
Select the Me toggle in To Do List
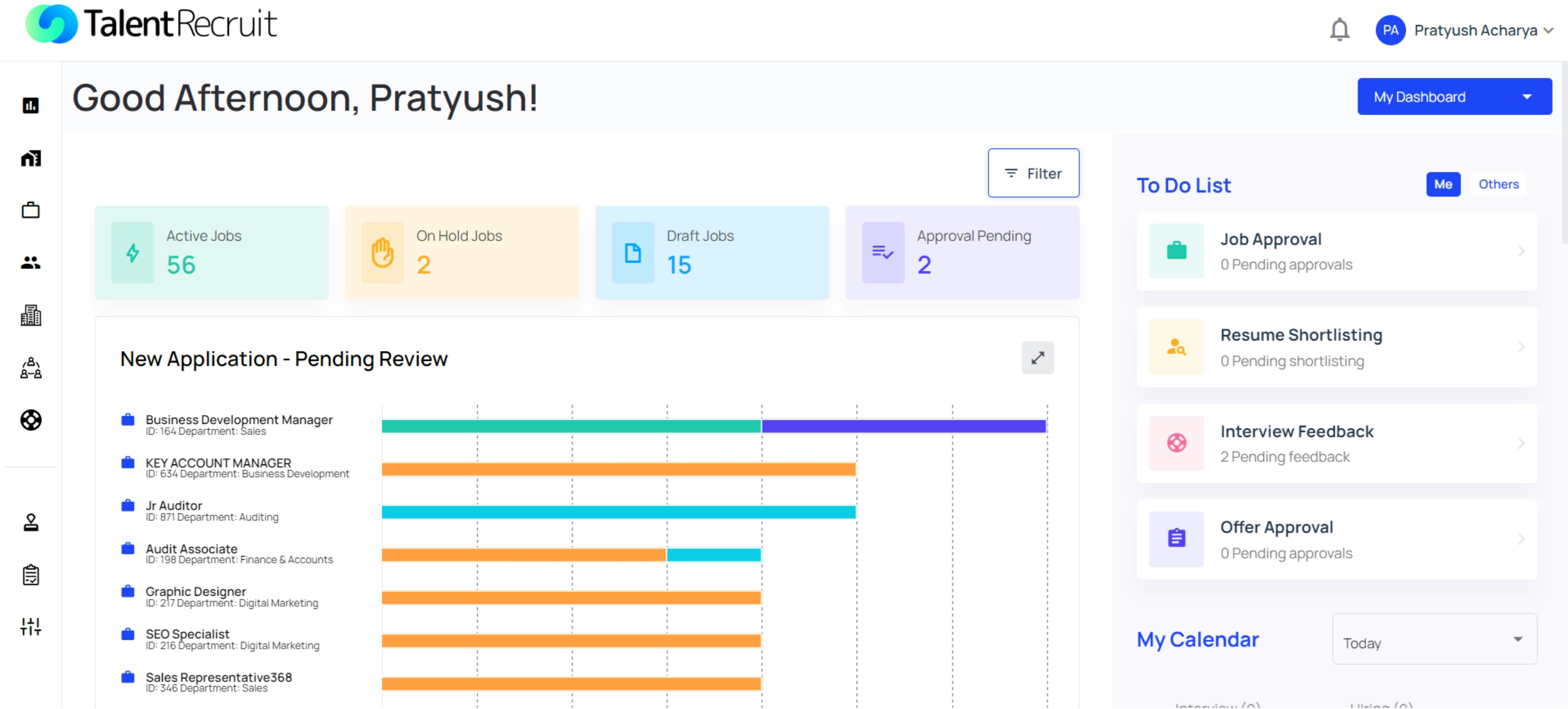pyautogui.click(x=1443, y=184)
